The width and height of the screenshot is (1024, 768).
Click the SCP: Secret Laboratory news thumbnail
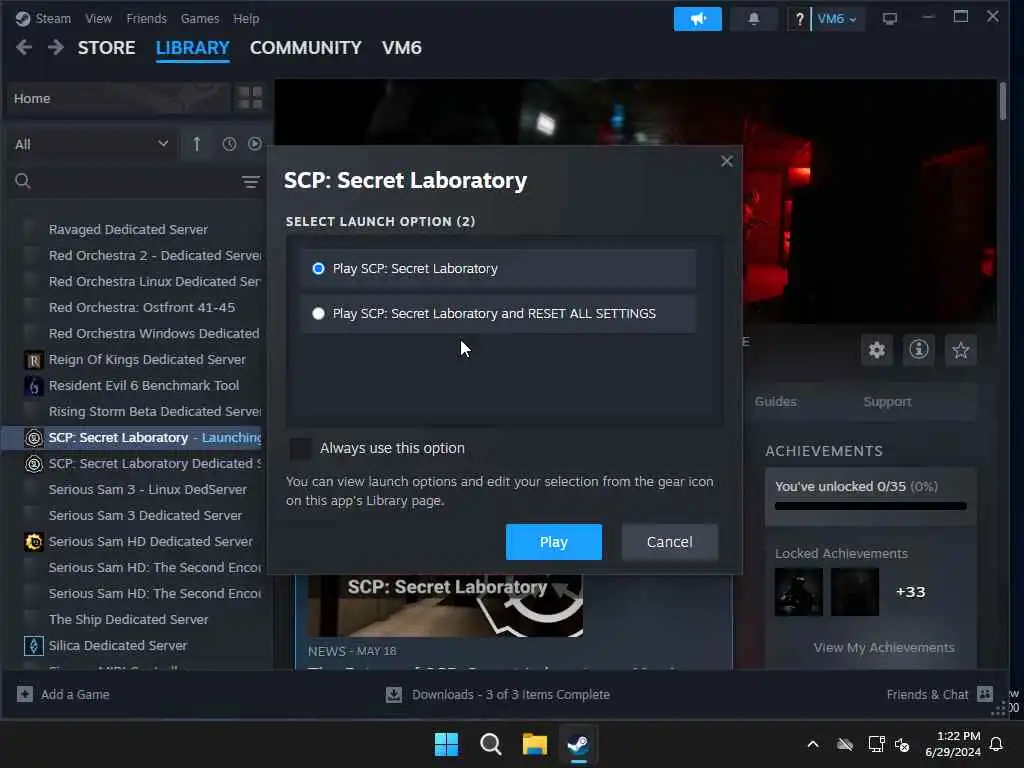445,605
